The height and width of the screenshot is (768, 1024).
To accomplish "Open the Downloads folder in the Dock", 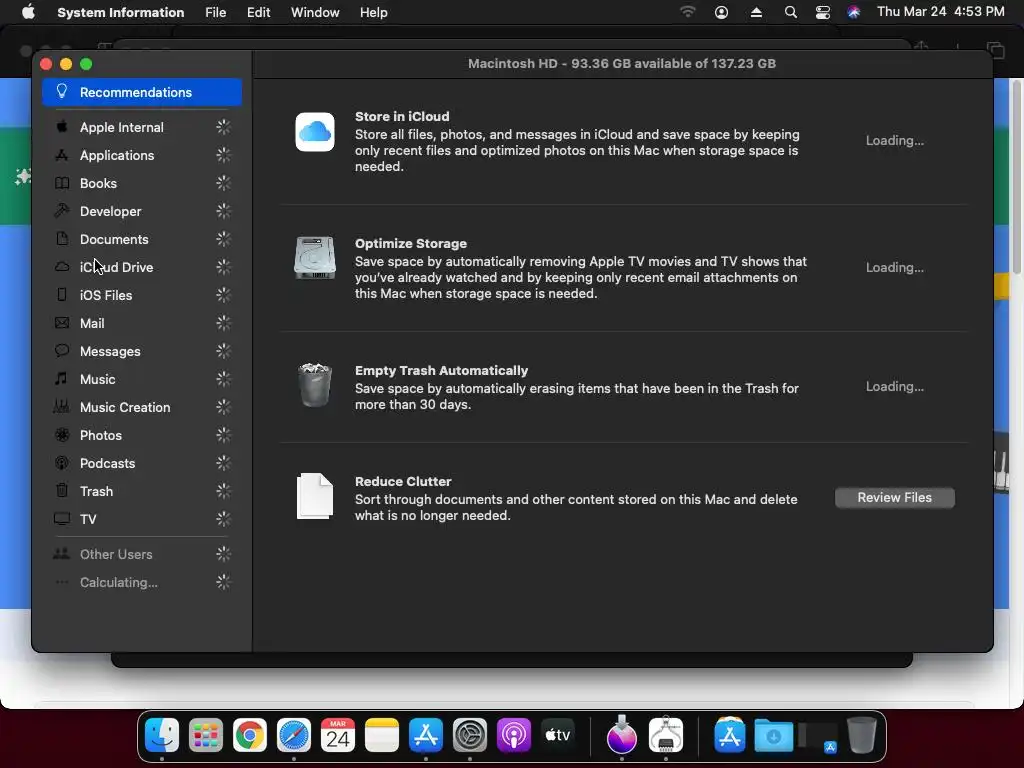I will click(x=773, y=735).
